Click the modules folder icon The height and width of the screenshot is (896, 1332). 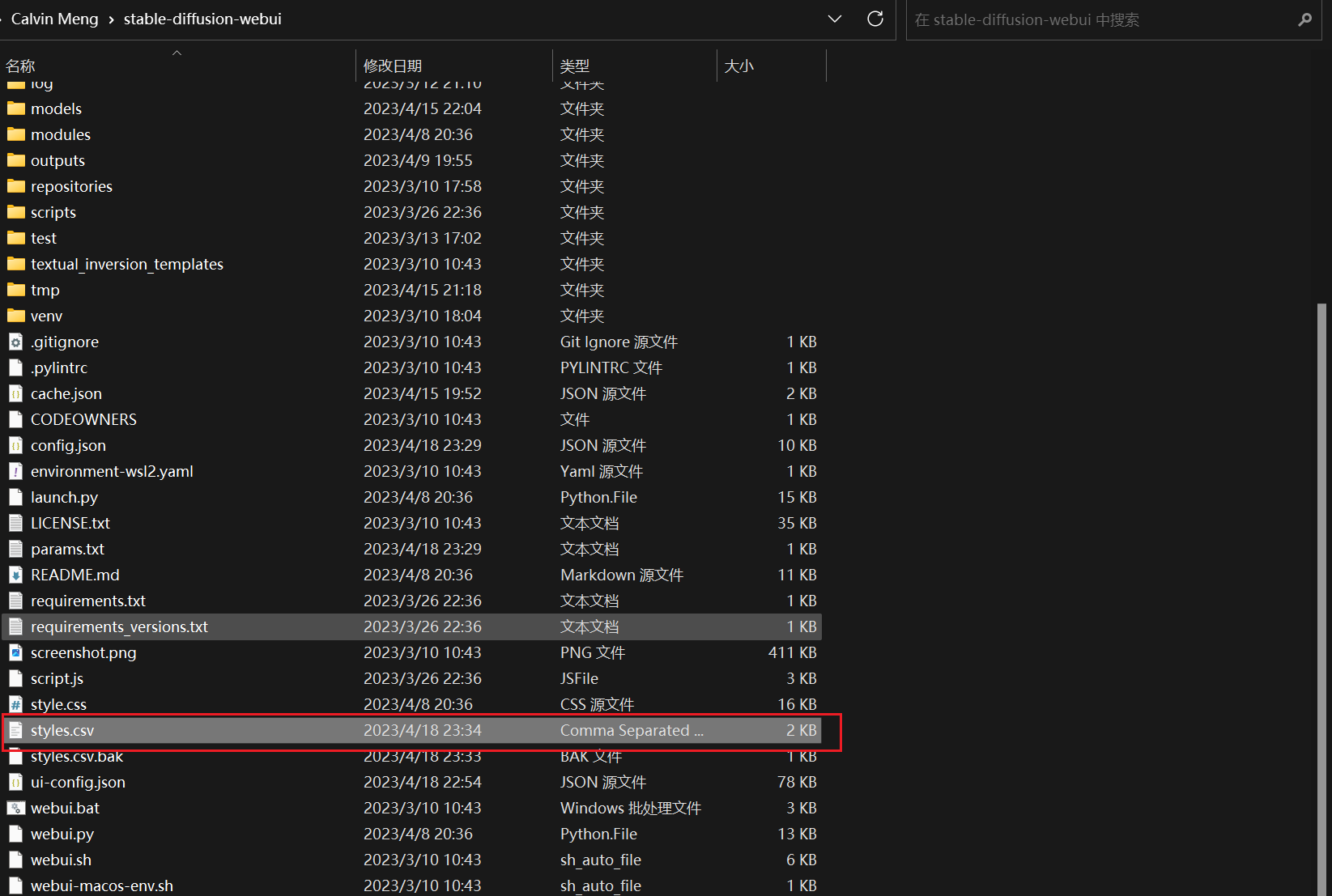[16, 134]
